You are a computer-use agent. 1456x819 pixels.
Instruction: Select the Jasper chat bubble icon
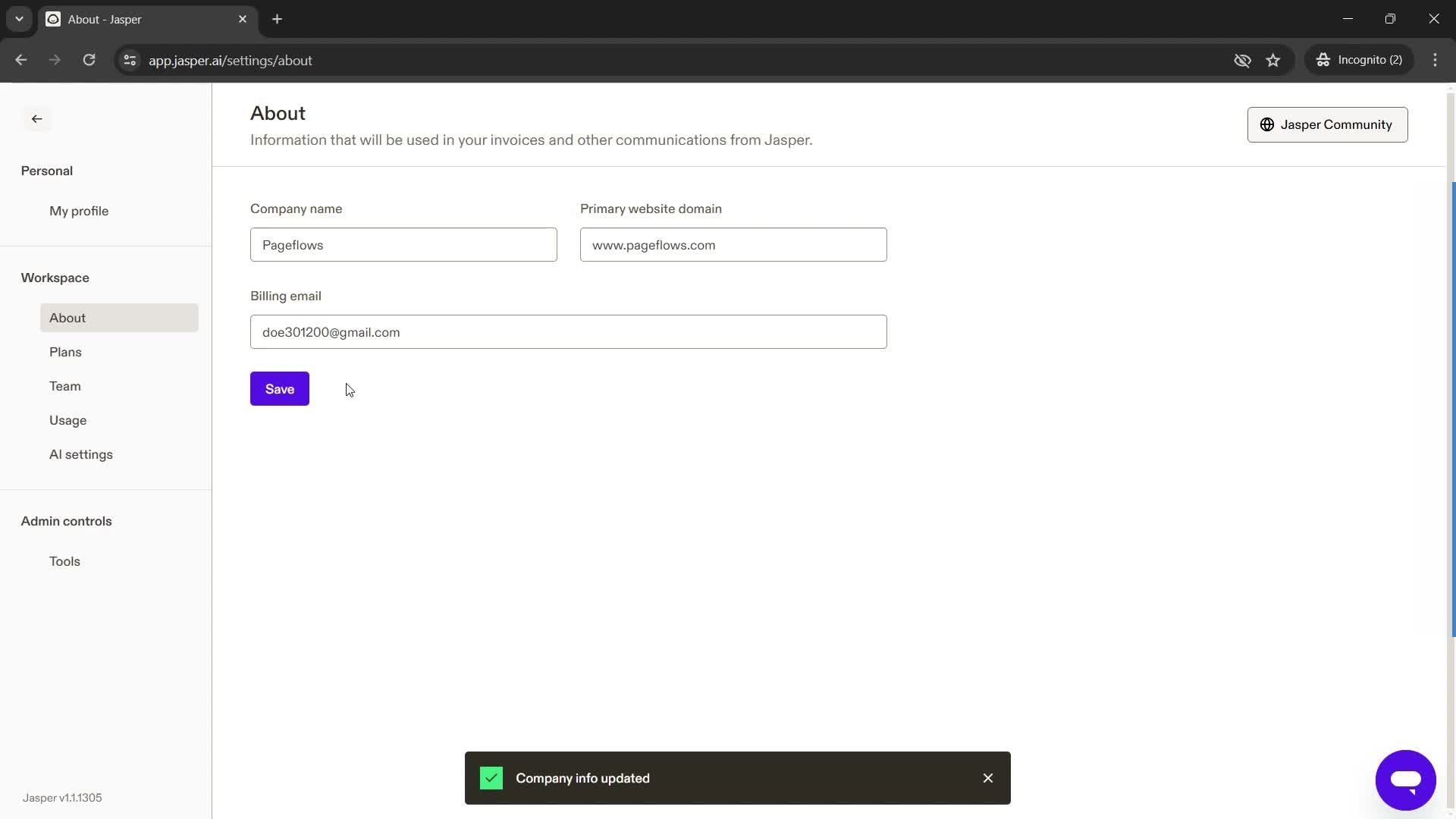pyautogui.click(x=1406, y=779)
